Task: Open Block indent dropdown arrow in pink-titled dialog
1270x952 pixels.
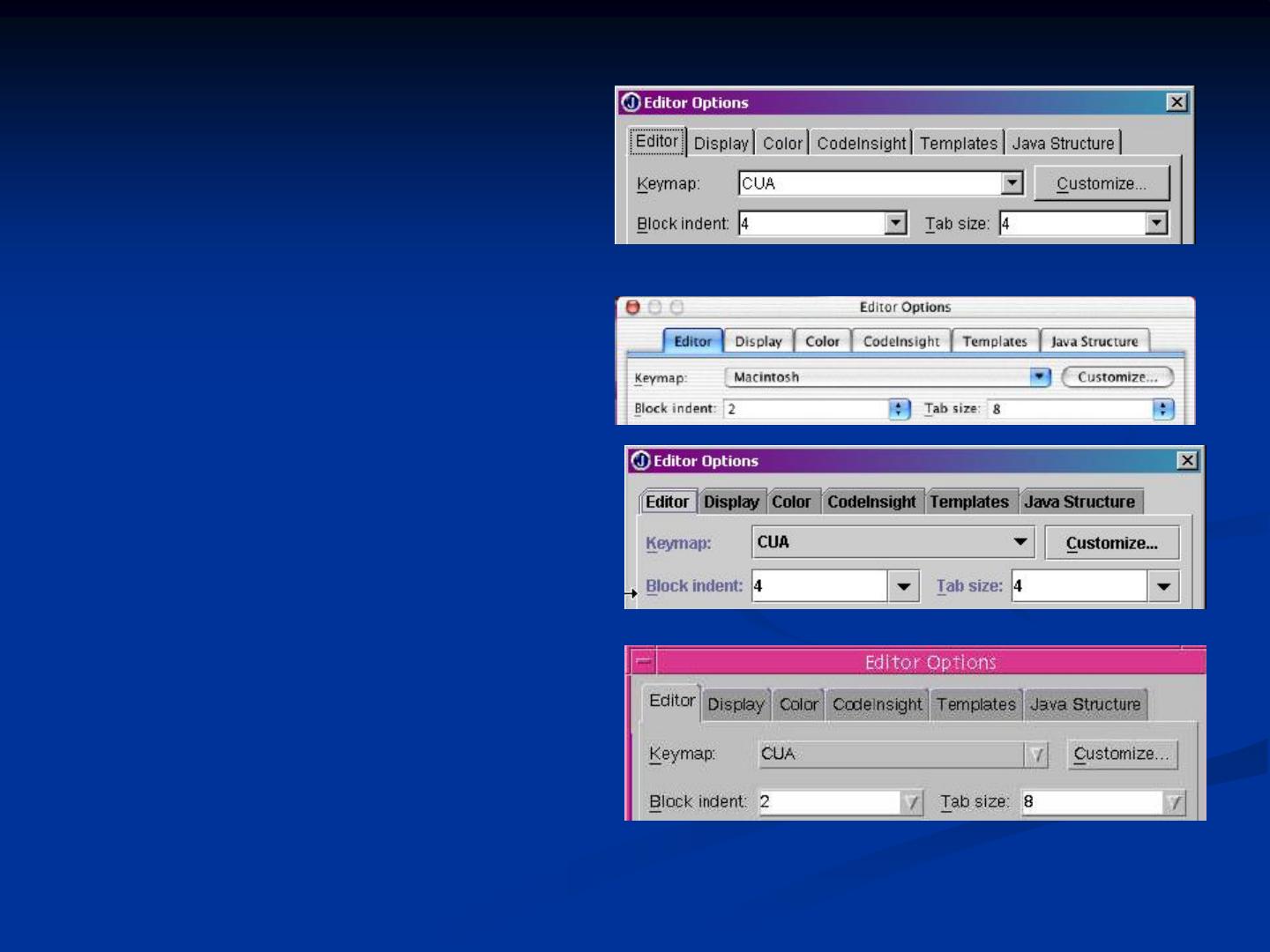Action: 912,802
